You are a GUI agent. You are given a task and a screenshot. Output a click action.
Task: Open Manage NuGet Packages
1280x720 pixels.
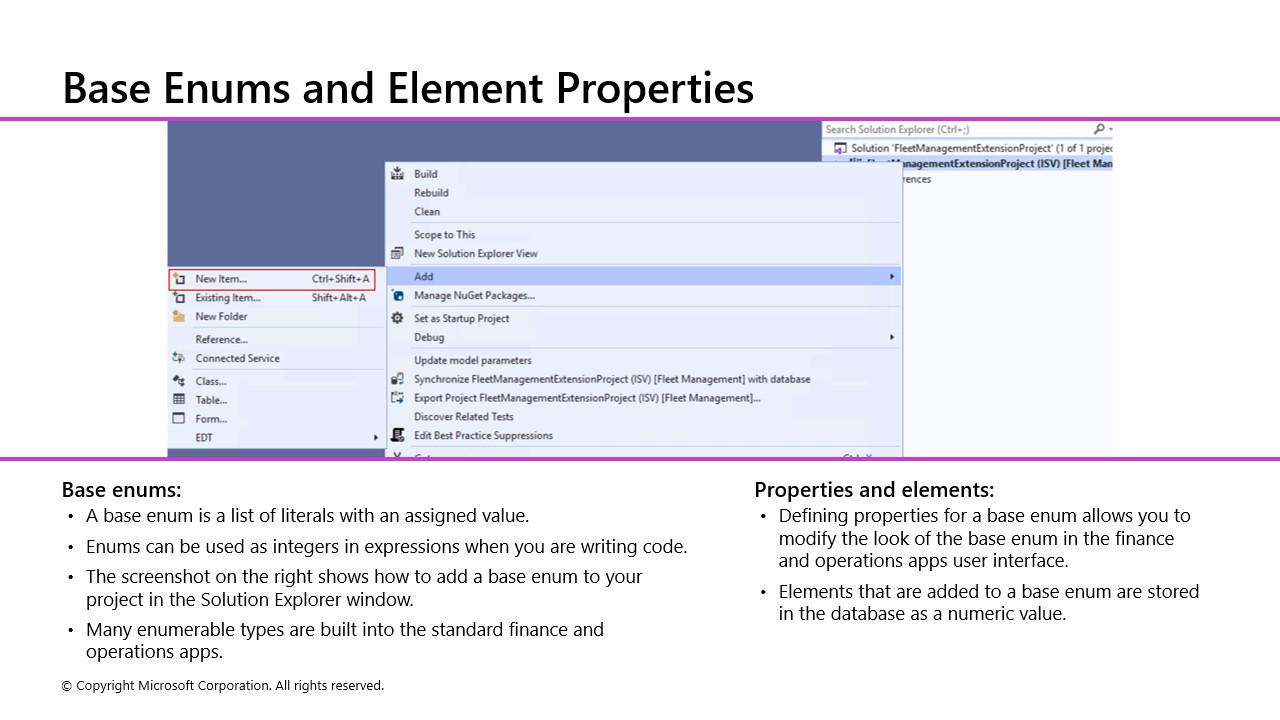(x=474, y=295)
